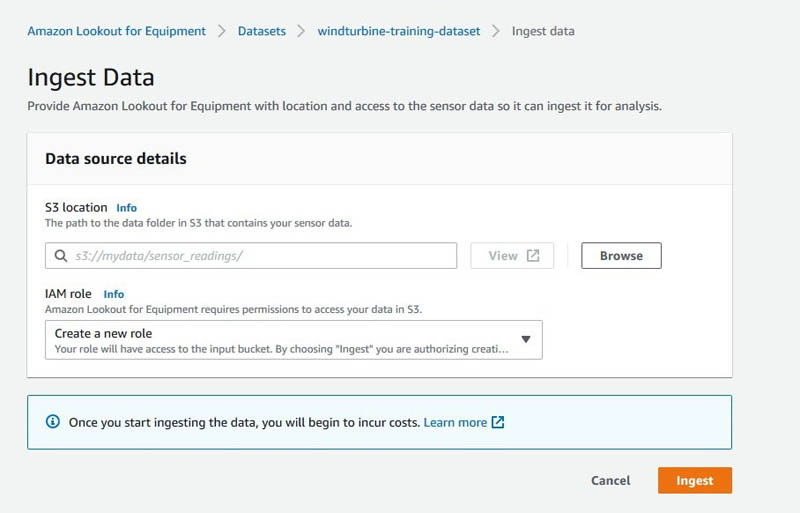Image resolution: width=800 pixels, height=513 pixels.
Task: Click the IAM role dropdown arrow
Action: [x=526, y=339]
